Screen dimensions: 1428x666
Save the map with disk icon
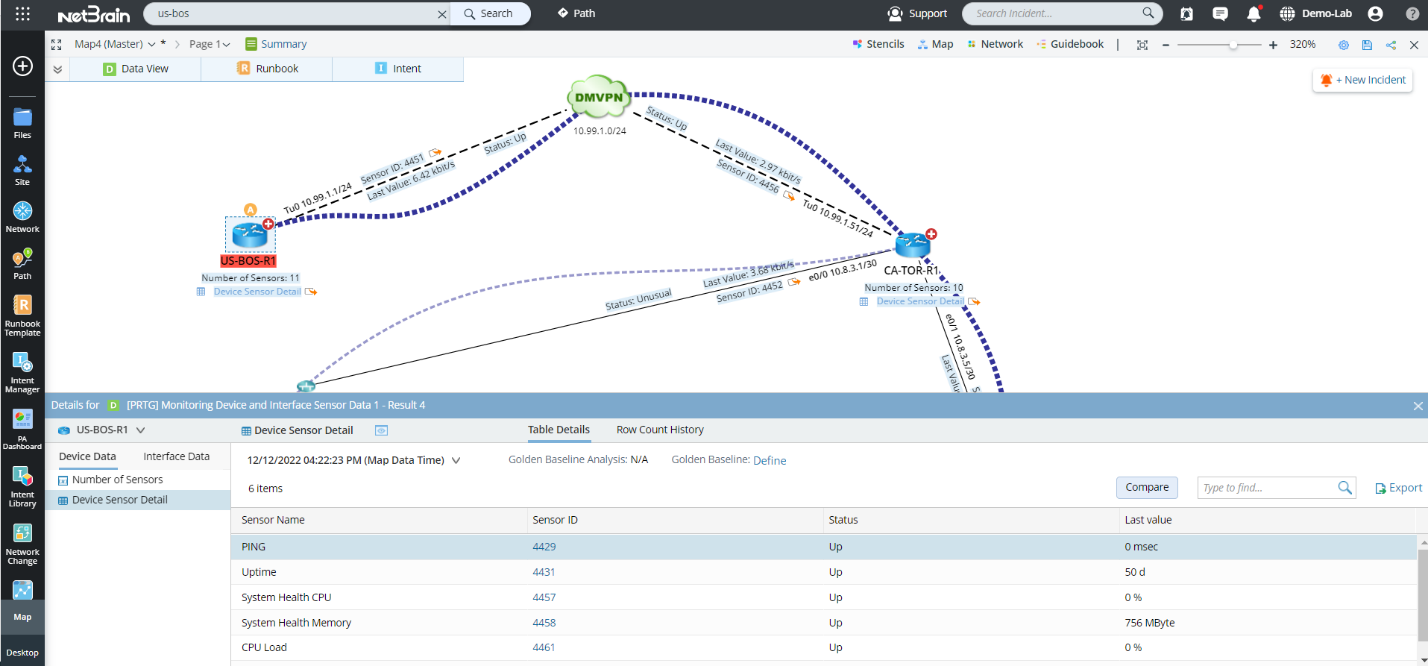1367,45
